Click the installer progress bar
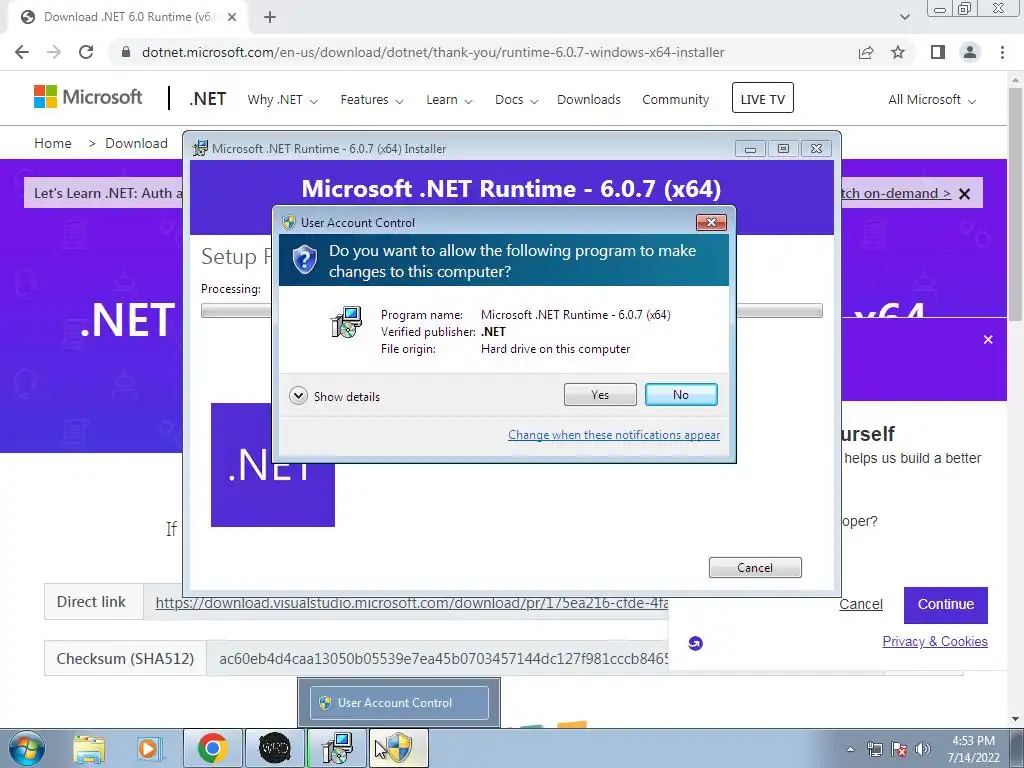 (x=511, y=311)
